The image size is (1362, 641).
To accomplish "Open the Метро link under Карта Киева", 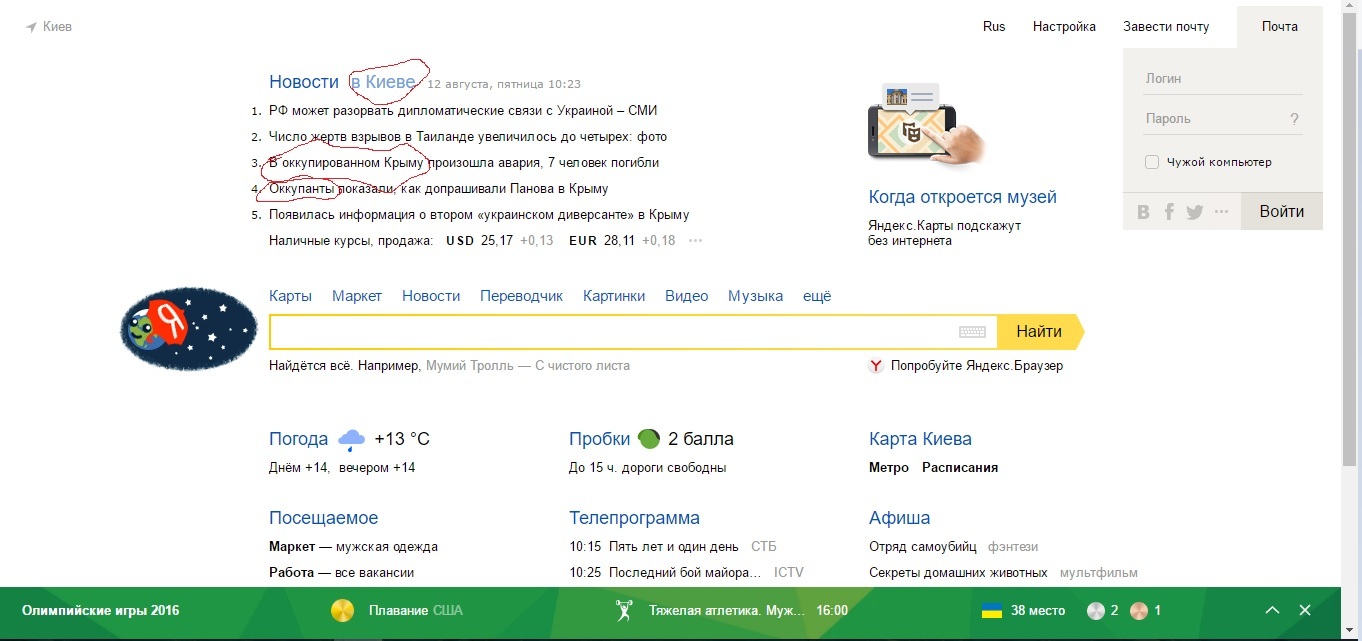I will [889, 468].
